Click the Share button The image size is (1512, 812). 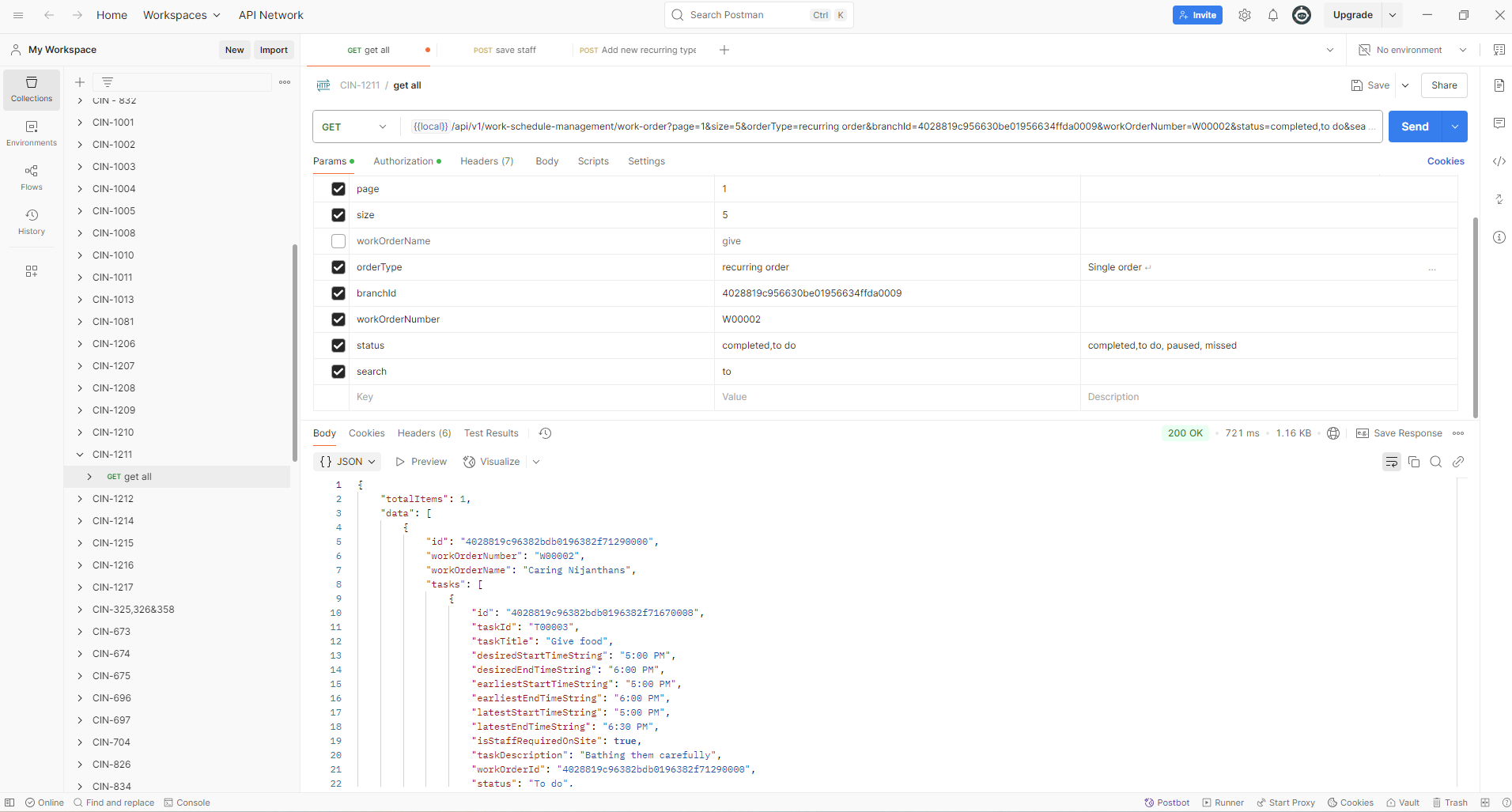(x=1444, y=85)
